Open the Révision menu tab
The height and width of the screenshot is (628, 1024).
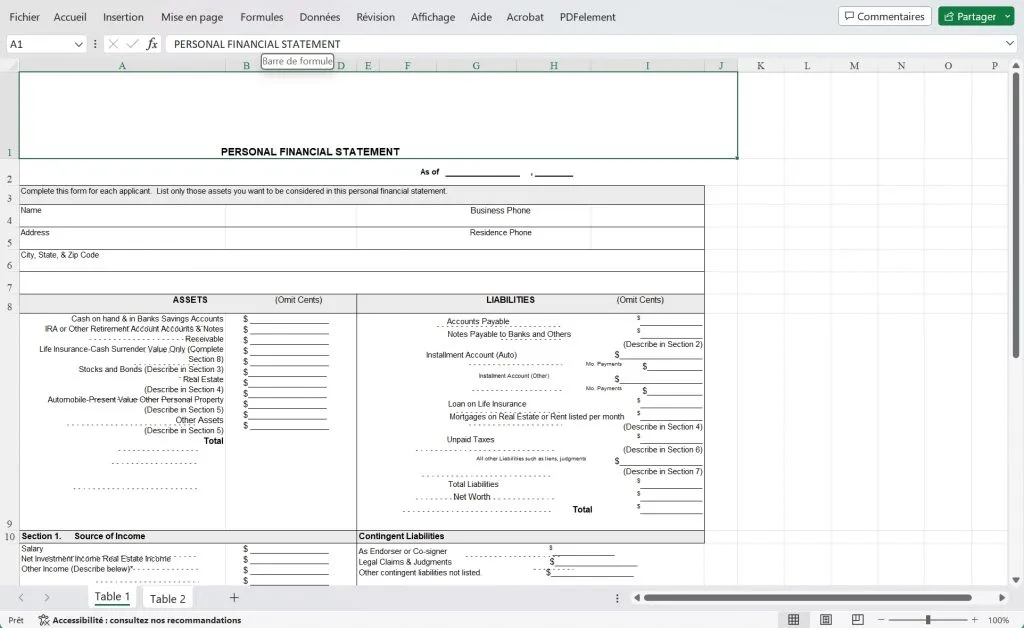coord(375,16)
